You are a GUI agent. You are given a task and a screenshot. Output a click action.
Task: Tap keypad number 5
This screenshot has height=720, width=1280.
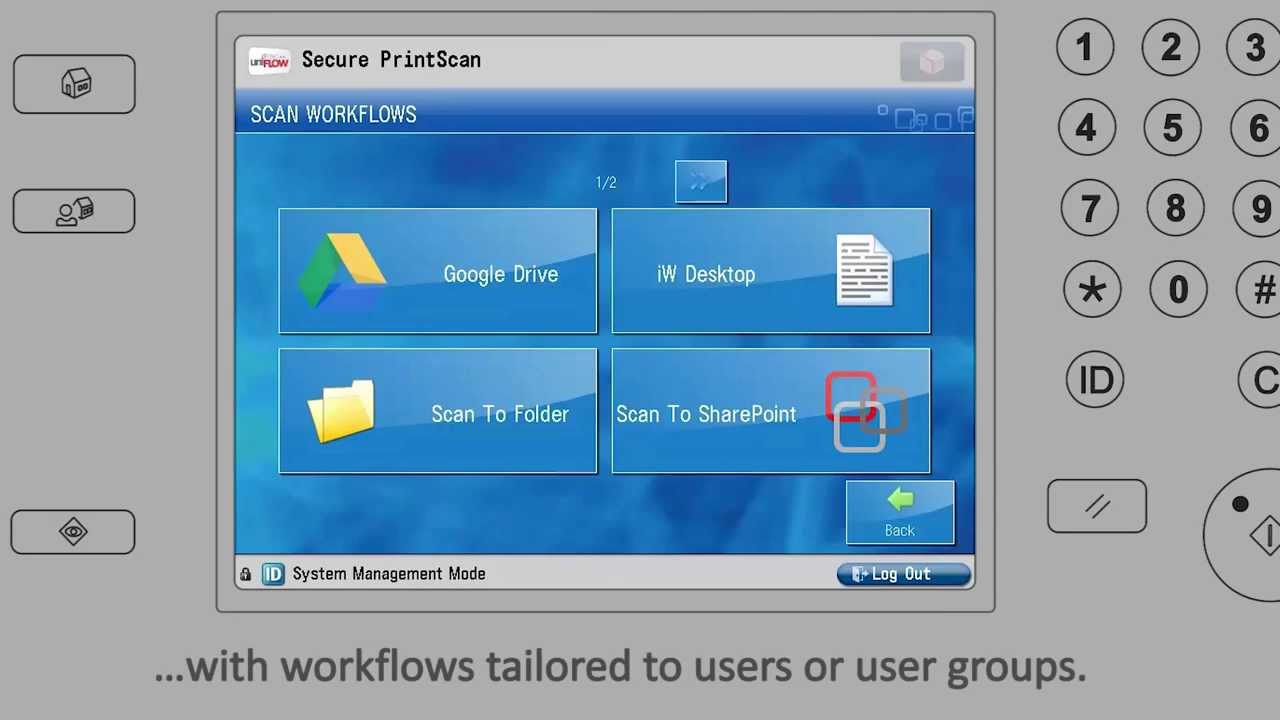click(1173, 128)
